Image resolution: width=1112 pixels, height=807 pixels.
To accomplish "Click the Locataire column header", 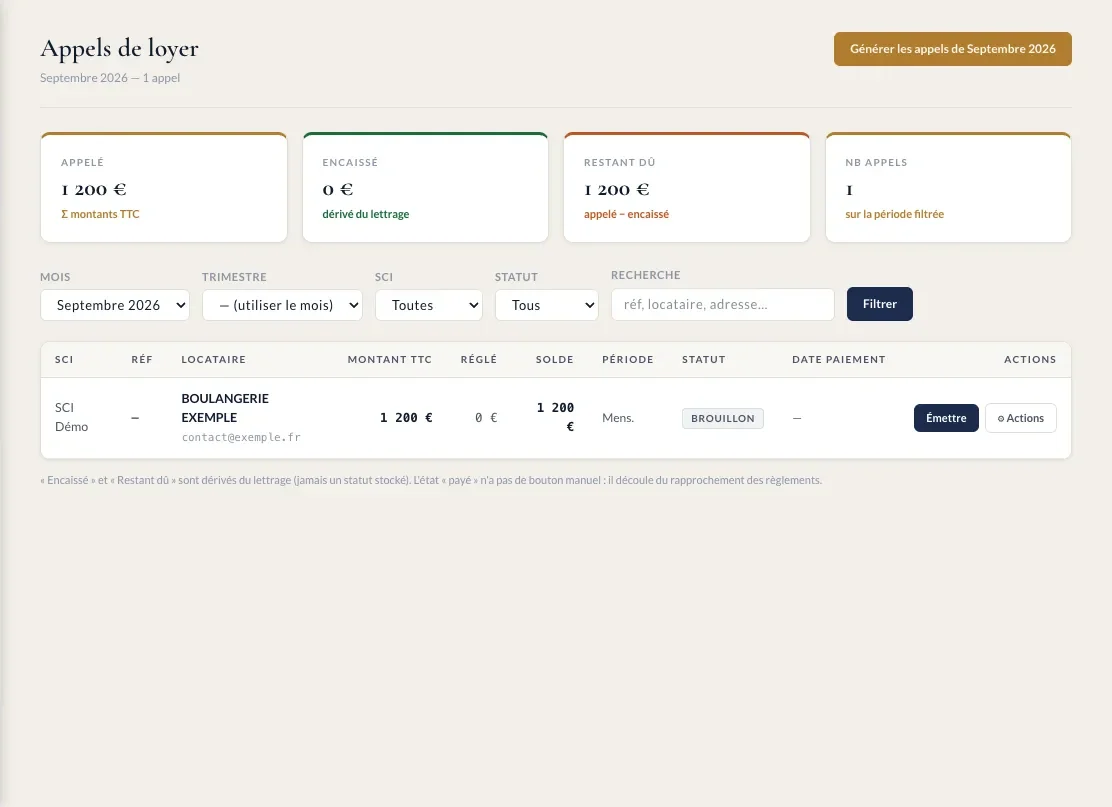I will (213, 360).
